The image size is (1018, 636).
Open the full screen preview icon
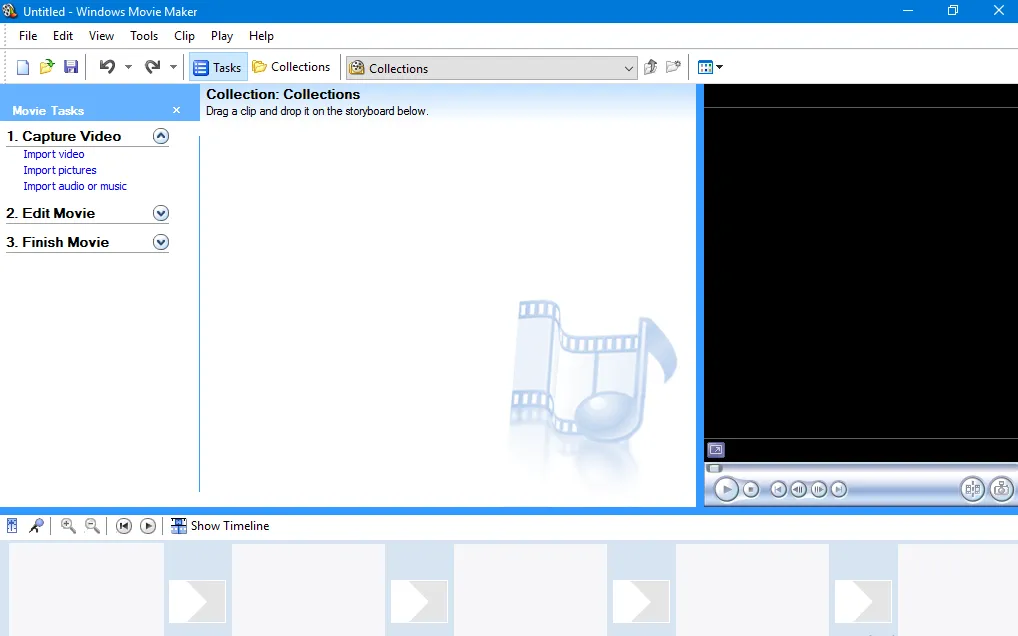tap(715, 449)
